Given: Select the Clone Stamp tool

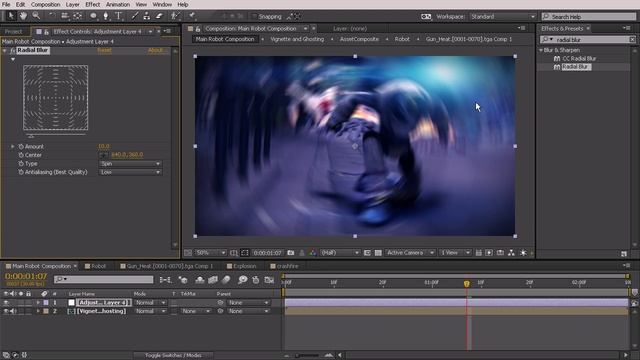Looking at the screenshot, I should coord(147,16).
